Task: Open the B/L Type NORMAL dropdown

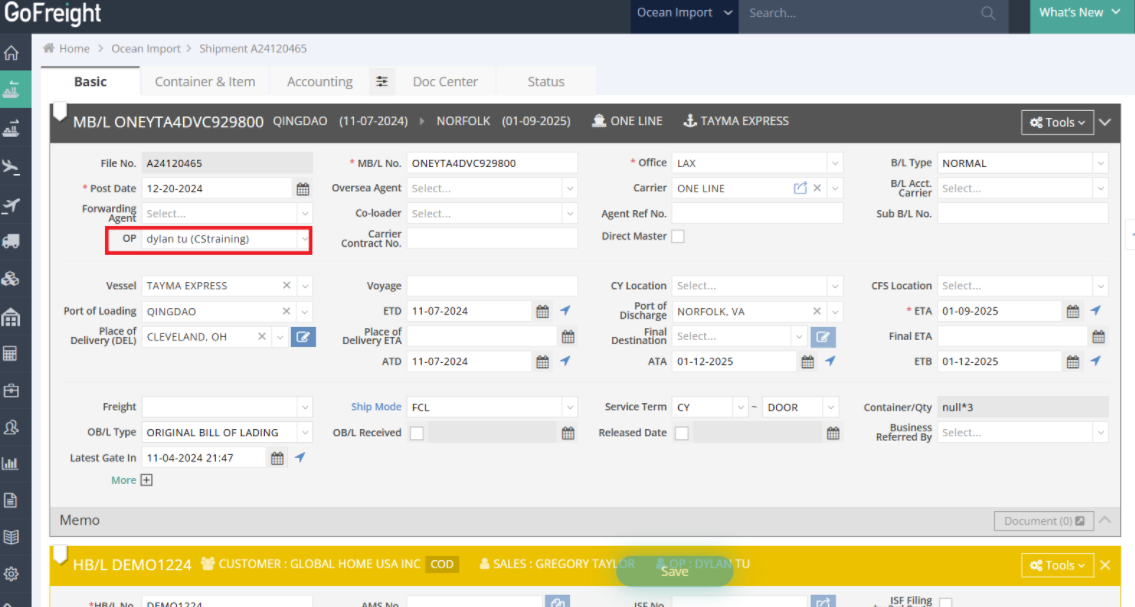Action: pyautogui.click(x=1100, y=163)
